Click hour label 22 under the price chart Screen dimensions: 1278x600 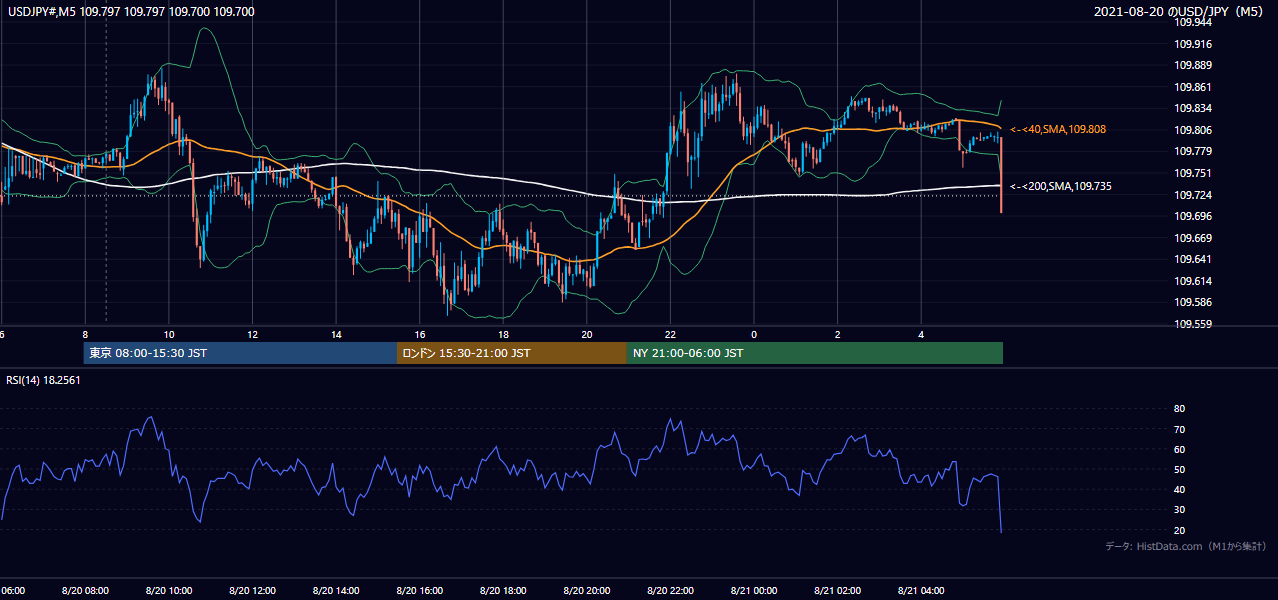pos(670,334)
